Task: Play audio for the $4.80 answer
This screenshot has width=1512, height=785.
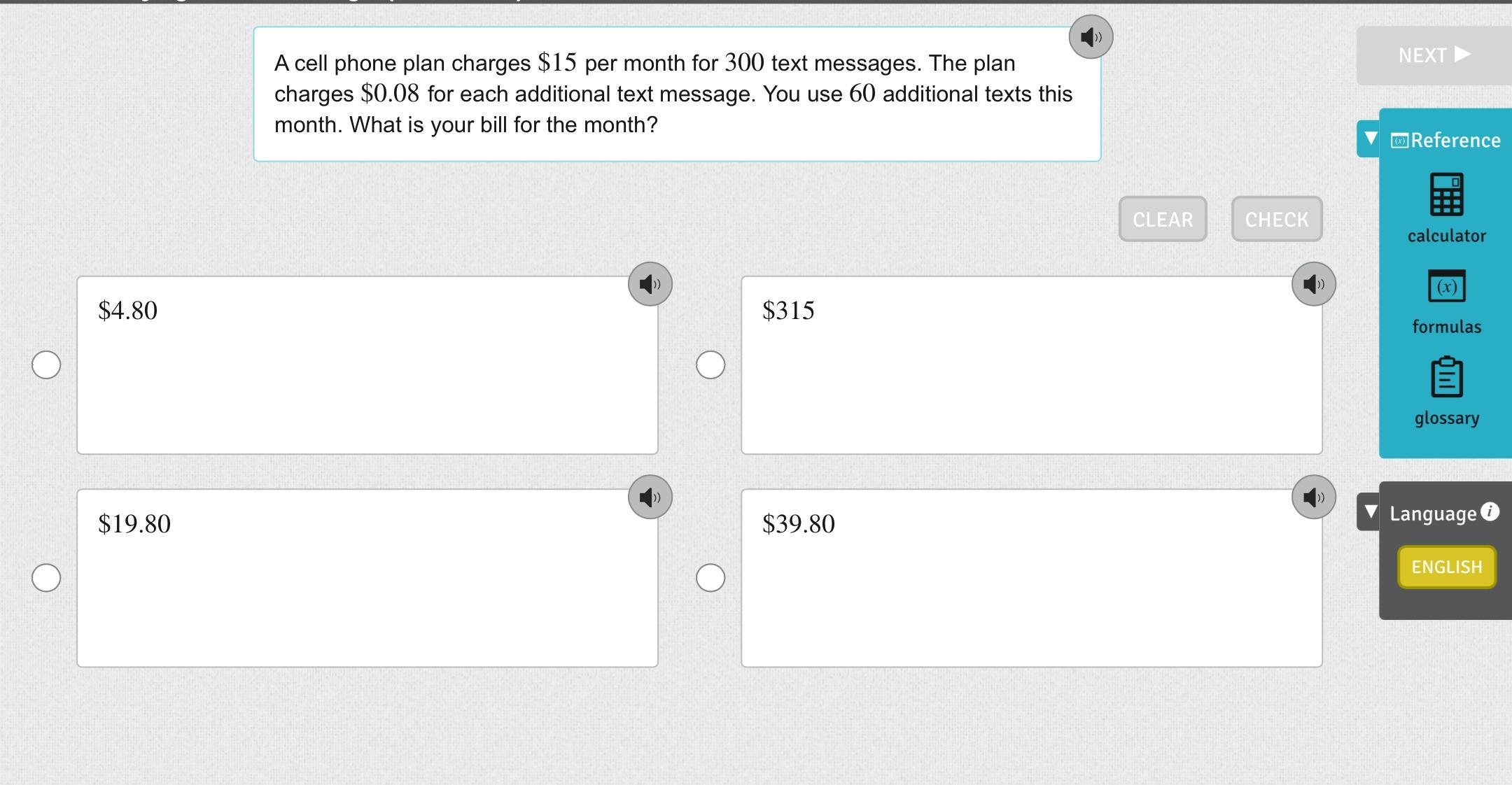Action: 650,284
